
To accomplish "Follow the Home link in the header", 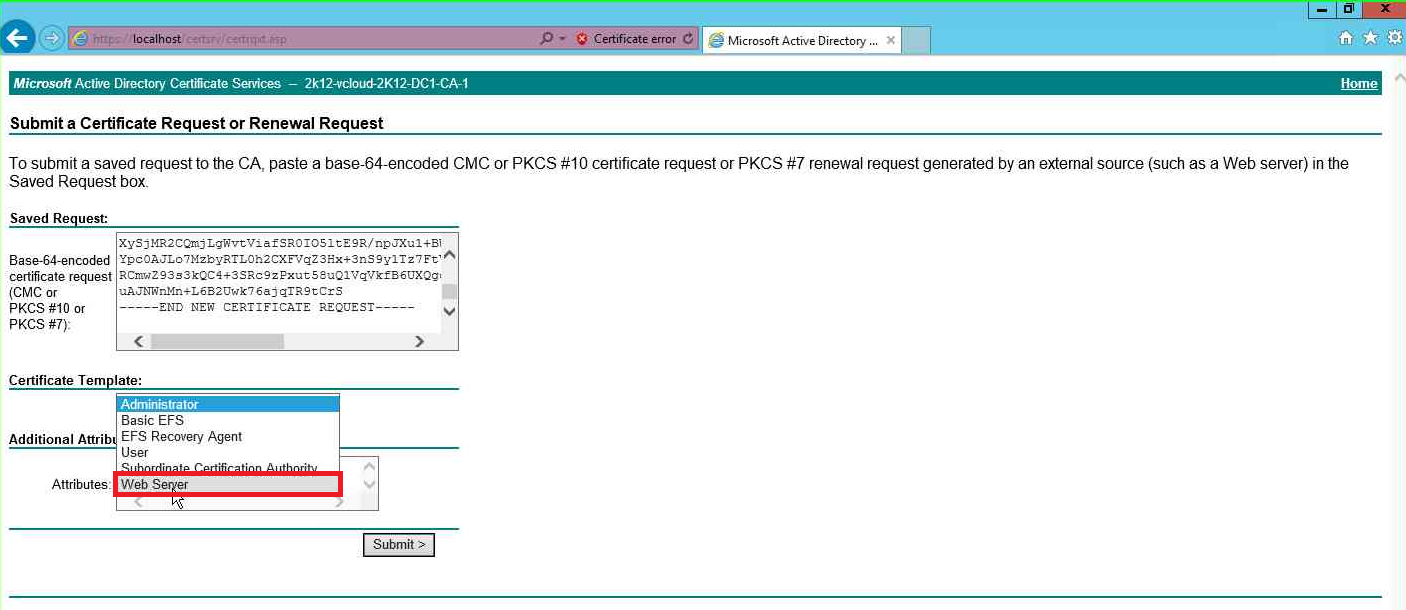I will pyautogui.click(x=1358, y=84).
